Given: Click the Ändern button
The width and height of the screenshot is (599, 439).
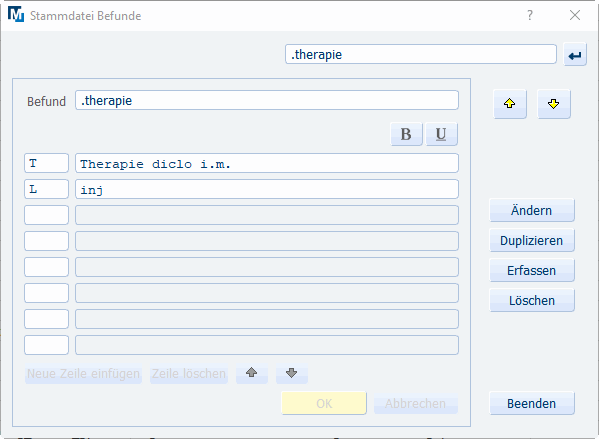Looking at the screenshot, I should [531, 210].
